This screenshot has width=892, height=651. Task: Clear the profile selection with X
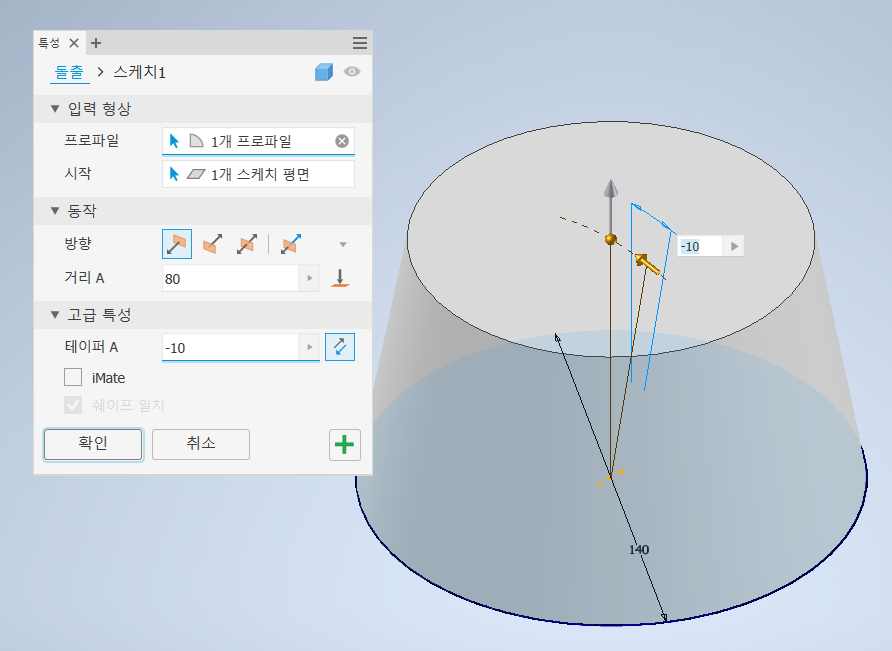342,141
